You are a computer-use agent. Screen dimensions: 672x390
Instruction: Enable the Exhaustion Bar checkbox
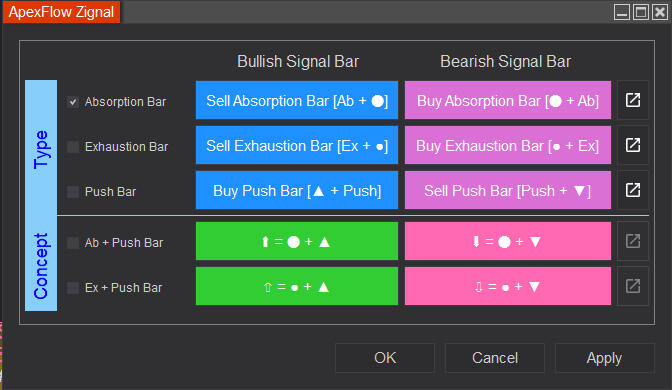pyautogui.click(x=73, y=147)
